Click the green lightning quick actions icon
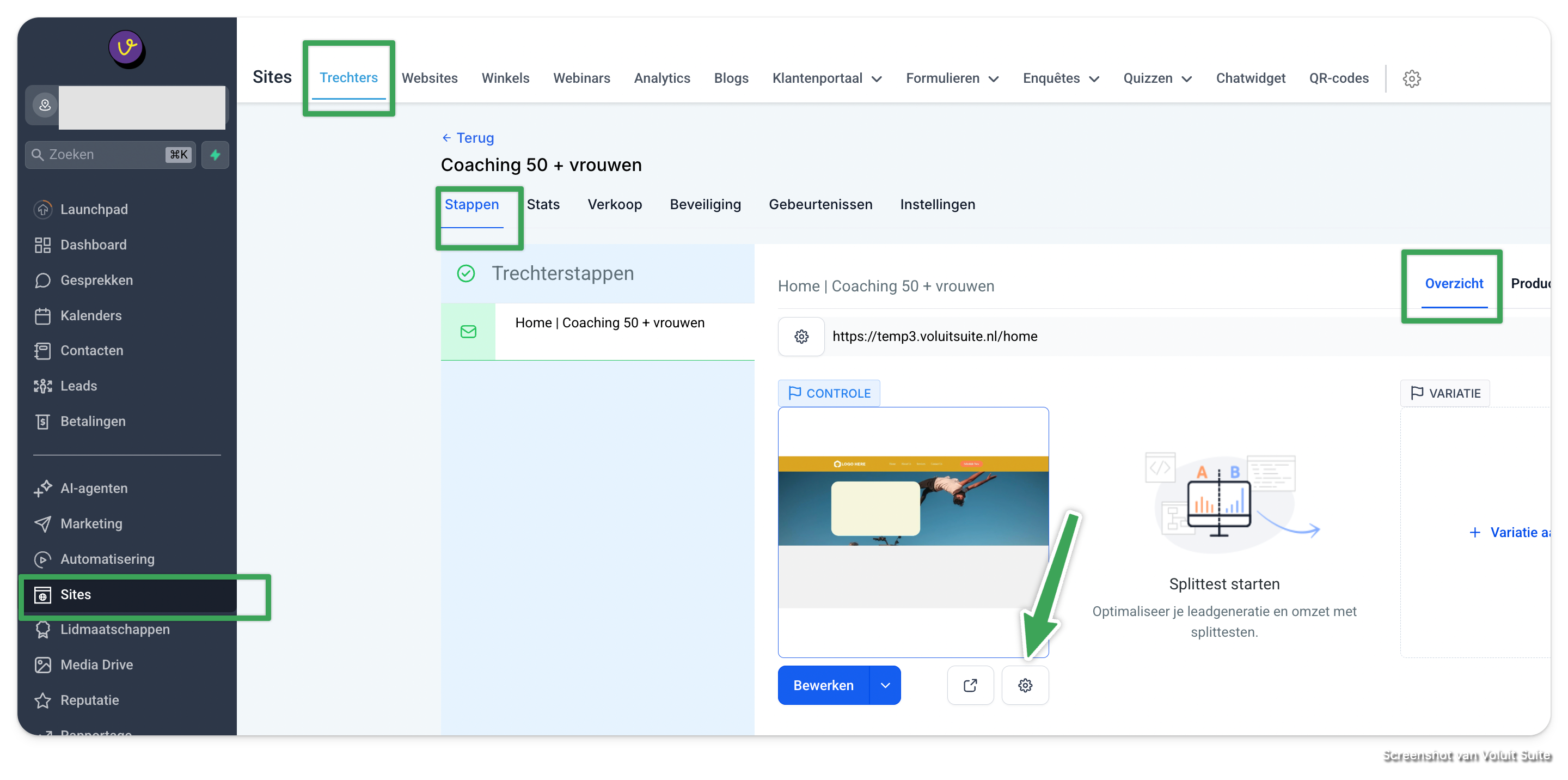This screenshot has height=780, width=1568. click(215, 155)
